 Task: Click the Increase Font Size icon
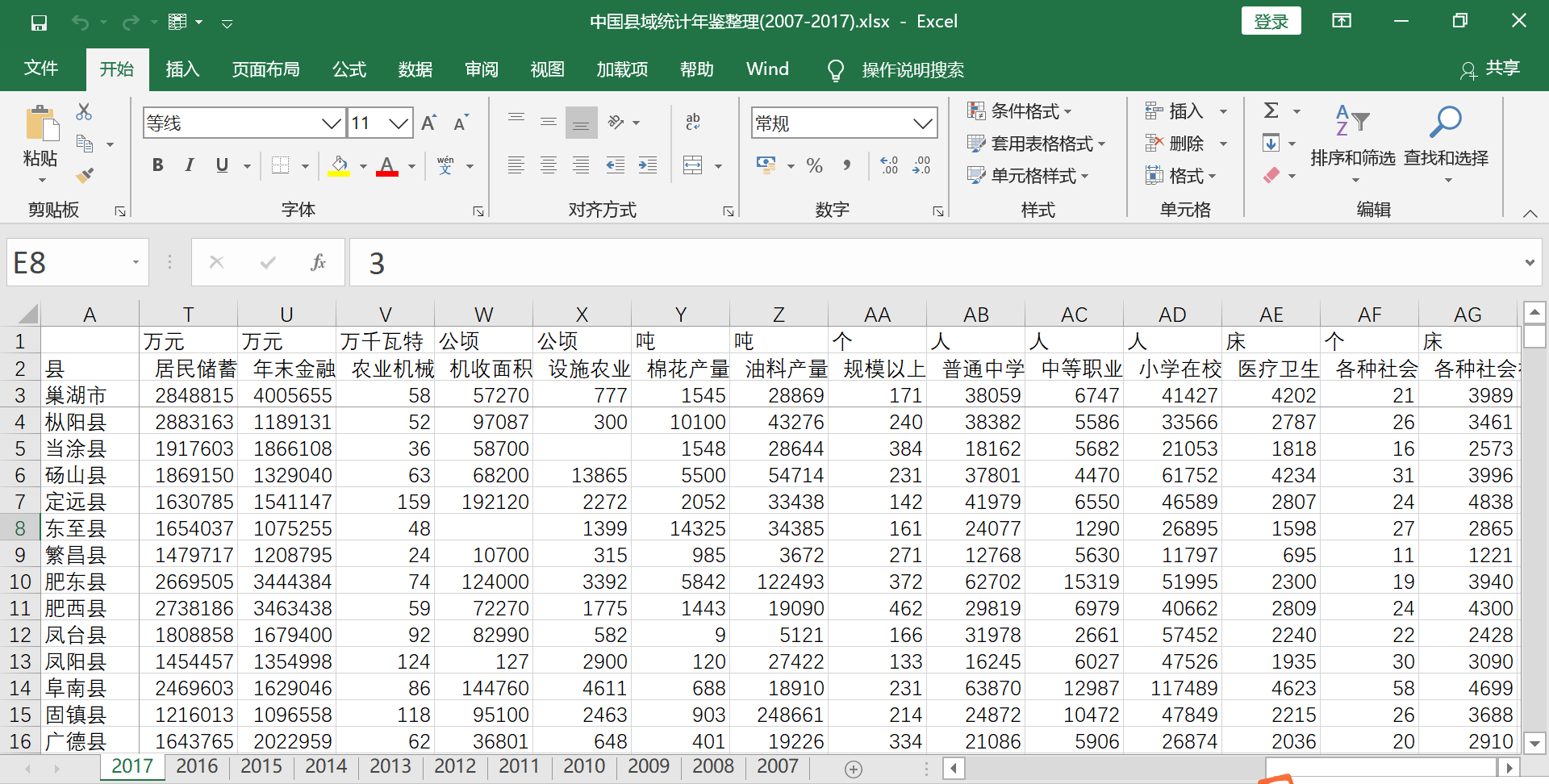pyautogui.click(x=428, y=123)
